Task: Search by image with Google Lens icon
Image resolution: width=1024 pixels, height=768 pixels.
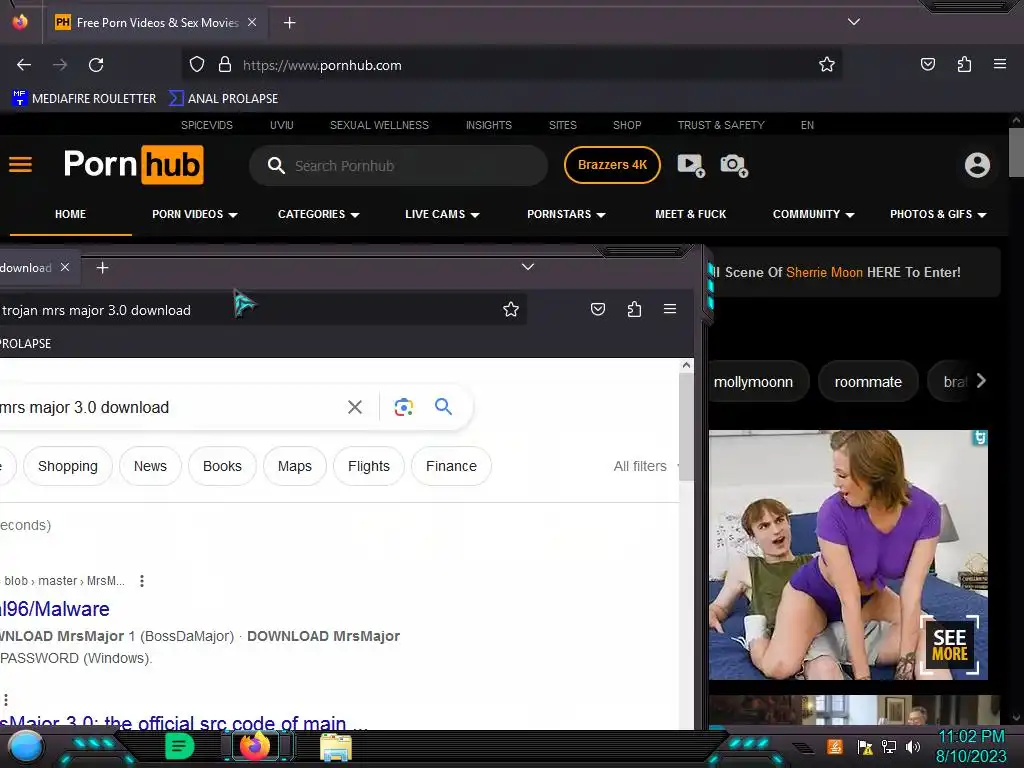Action: [x=404, y=407]
